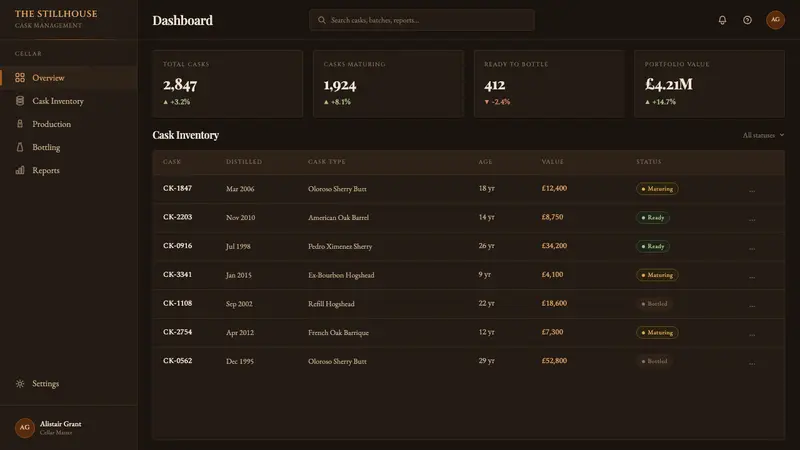Click the Ex-Bourbon Hogshead cask type
Viewport: 800px width, 450px height.
[x=341, y=275]
